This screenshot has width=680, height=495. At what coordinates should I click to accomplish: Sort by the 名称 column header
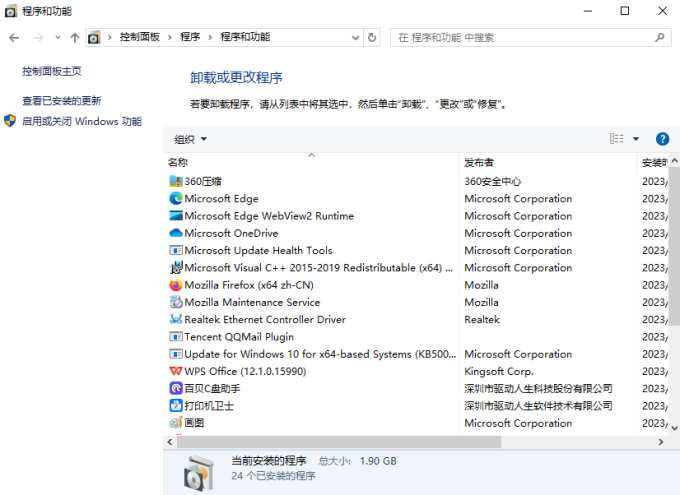[311, 162]
